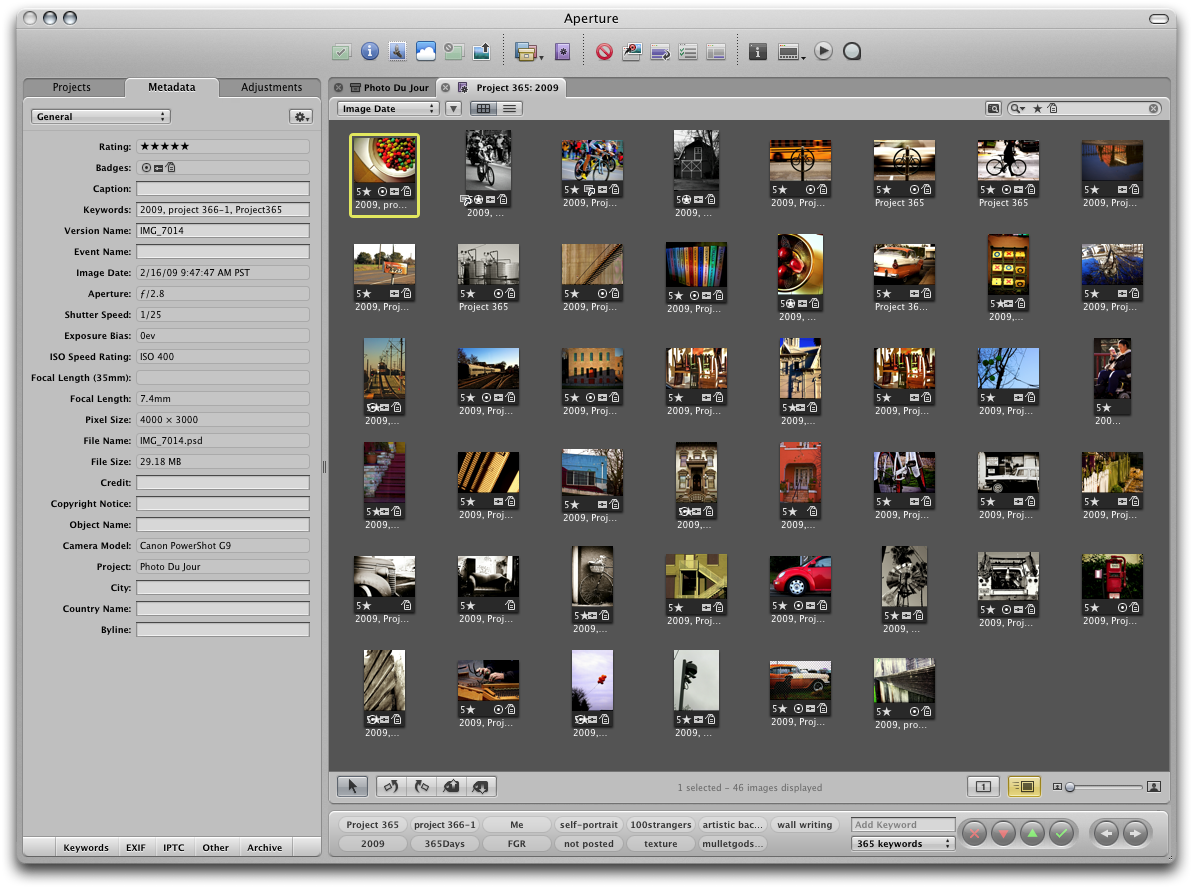Click the rotate left tool
The width and height of the screenshot is (1193, 888).
390,787
